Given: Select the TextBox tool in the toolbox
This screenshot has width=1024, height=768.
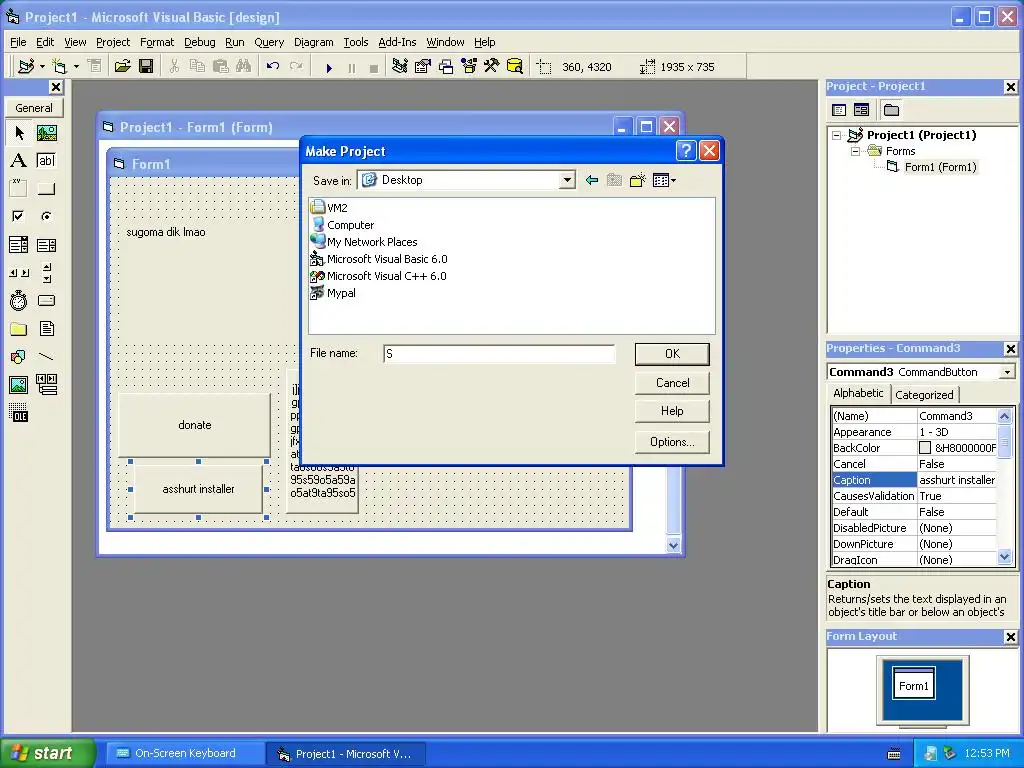Looking at the screenshot, I should (x=46, y=161).
